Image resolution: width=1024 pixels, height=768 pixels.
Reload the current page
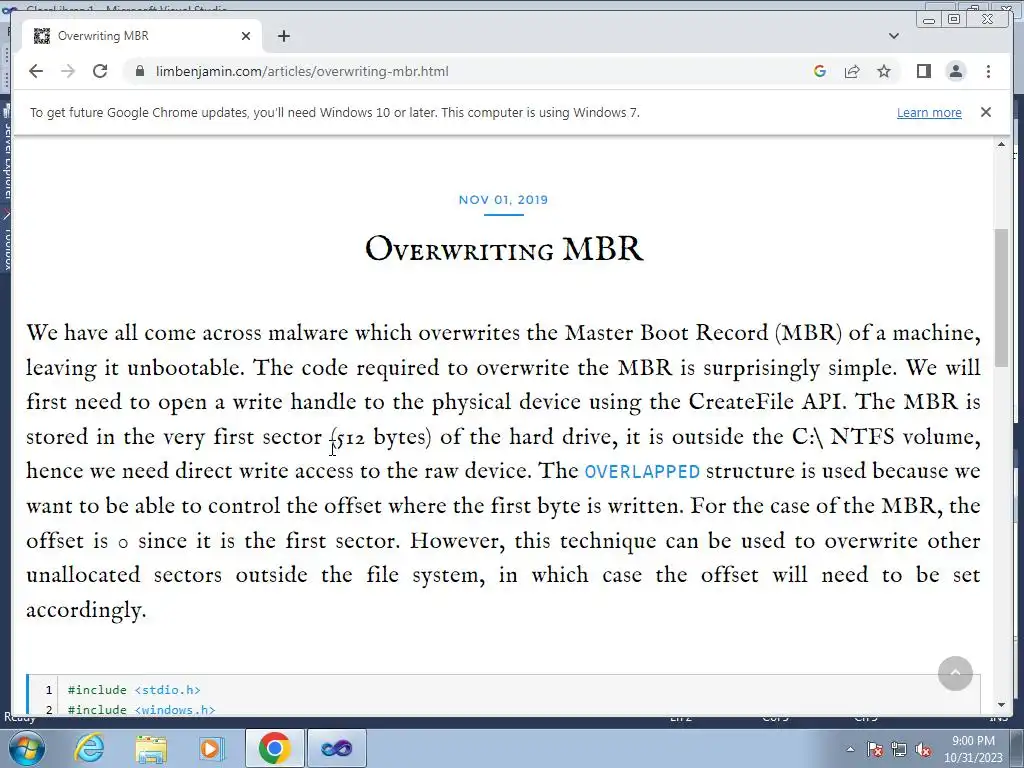(x=100, y=71)
